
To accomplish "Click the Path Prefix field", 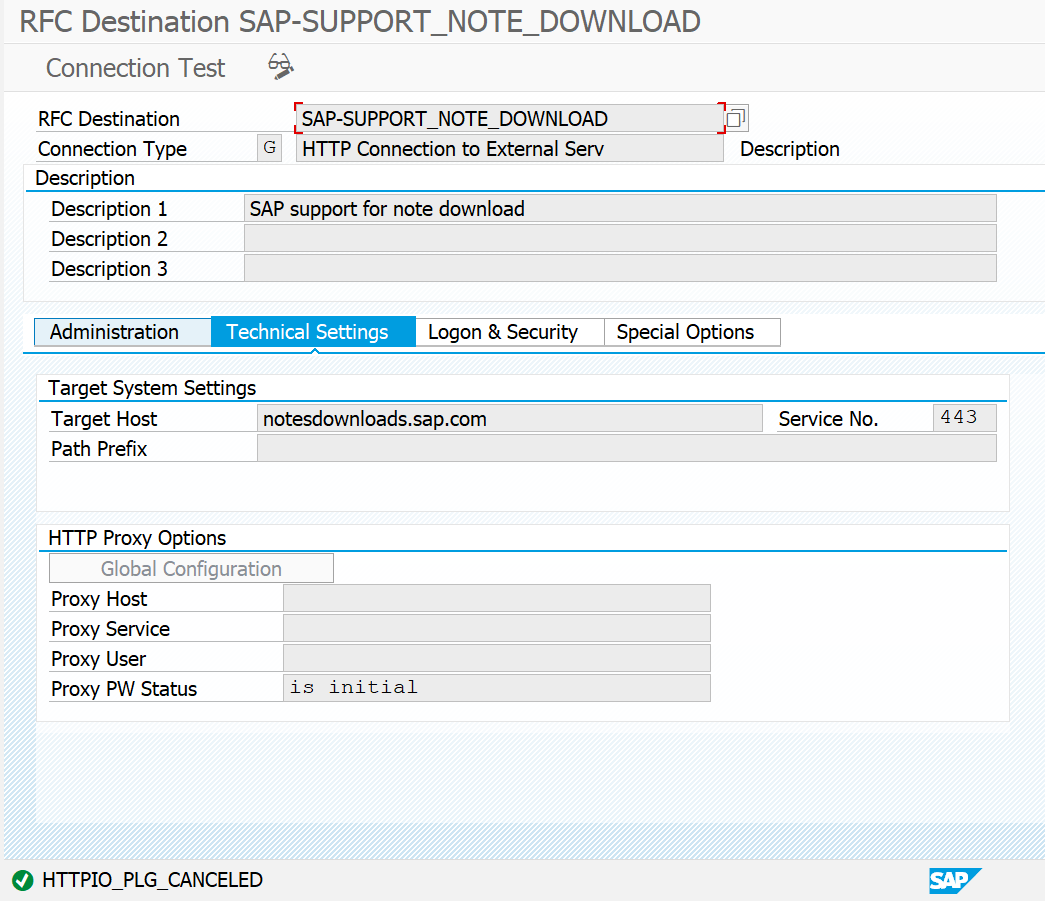I will (x=626, y=449).
